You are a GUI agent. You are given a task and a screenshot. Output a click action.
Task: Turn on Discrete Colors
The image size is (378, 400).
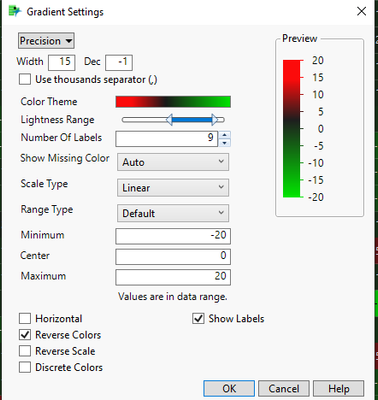pos(25,367)
